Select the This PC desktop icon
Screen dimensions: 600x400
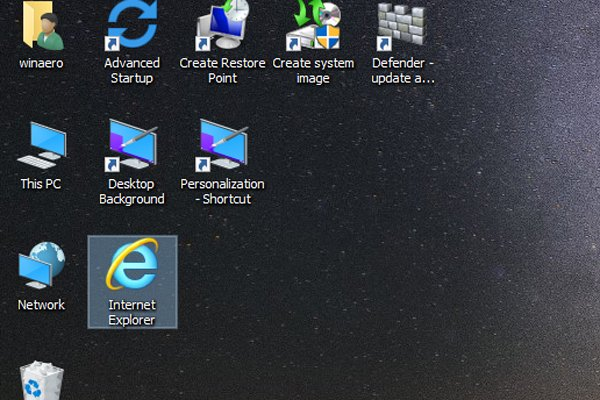(42, 145)
